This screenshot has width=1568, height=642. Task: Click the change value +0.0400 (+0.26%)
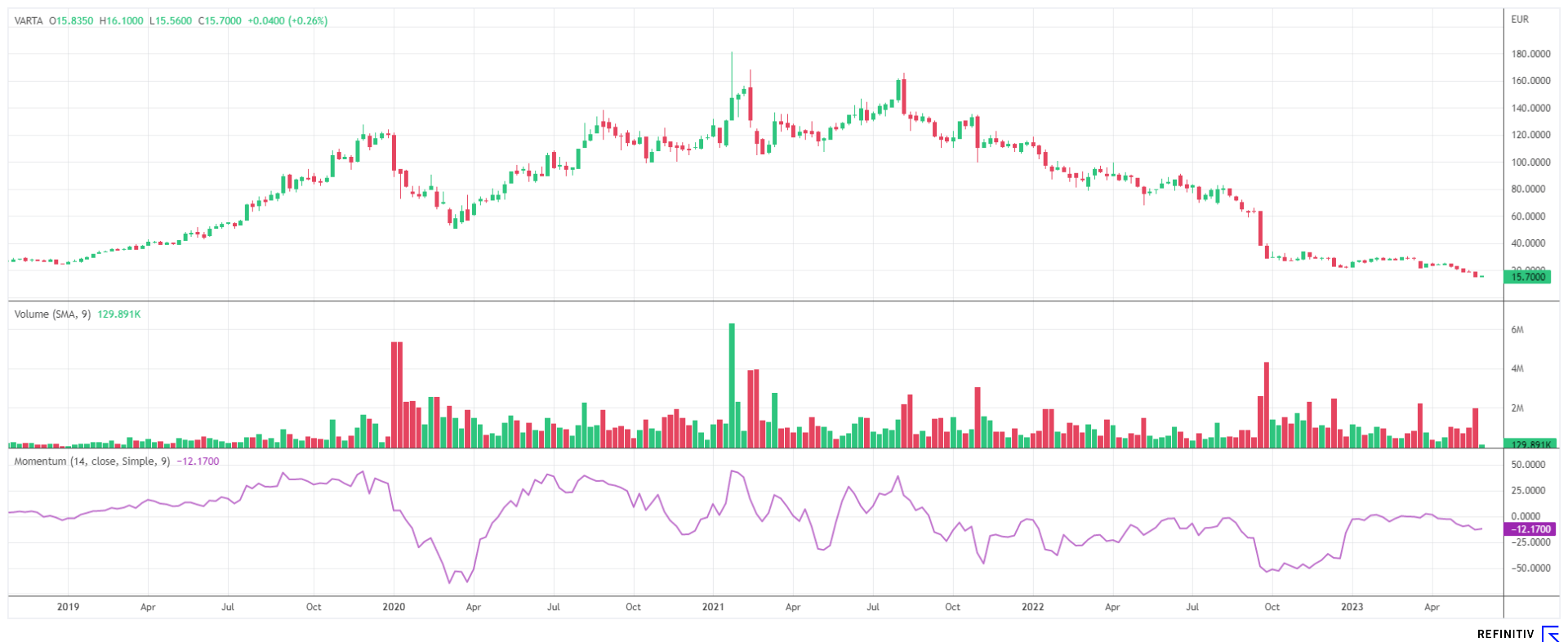[287, 21]
